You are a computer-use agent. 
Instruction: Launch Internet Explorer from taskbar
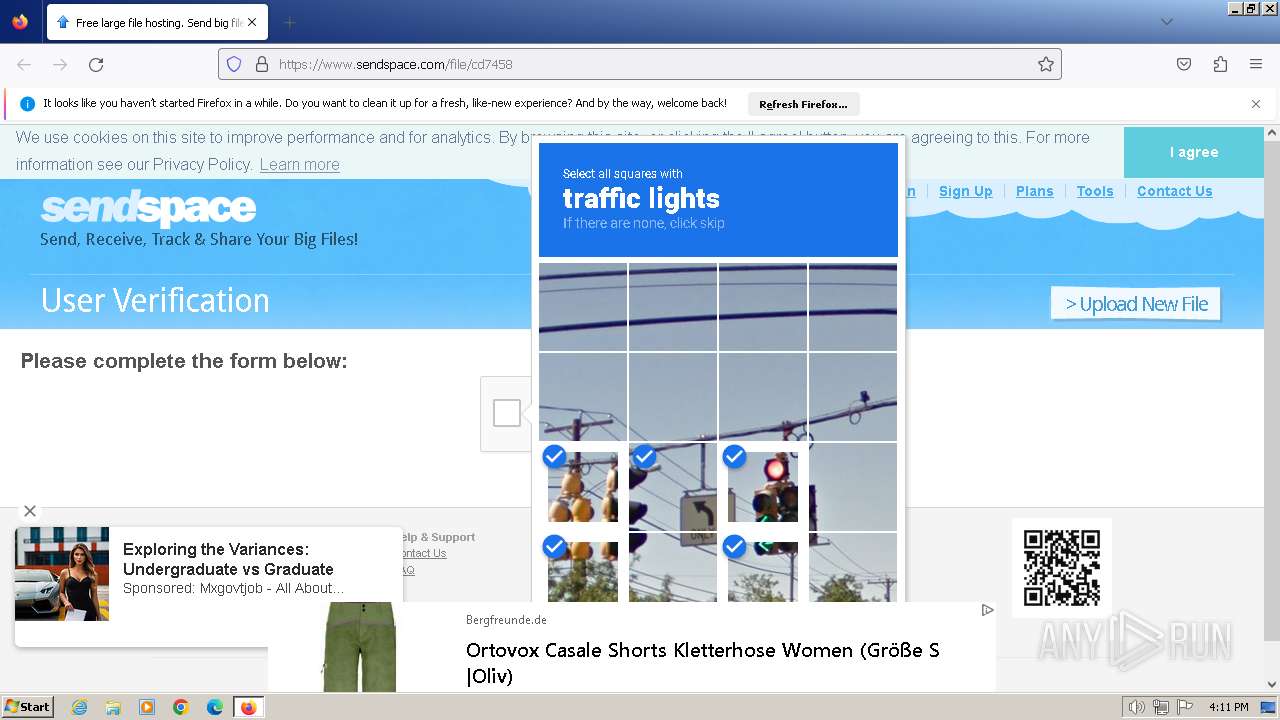pos(79,707)
